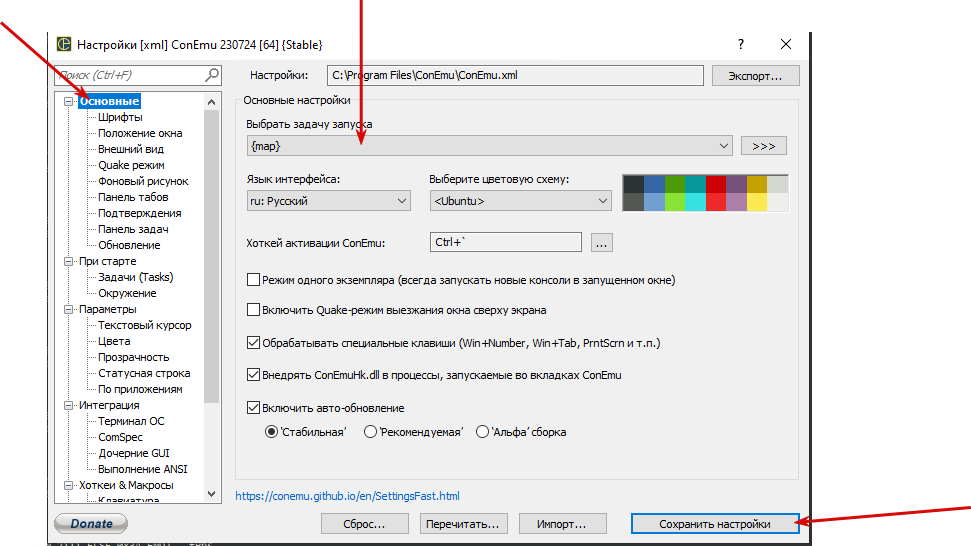Click the ConEmu activation hotkey field
This screenshot has height=546, width=971.
(x=505, y=242)
